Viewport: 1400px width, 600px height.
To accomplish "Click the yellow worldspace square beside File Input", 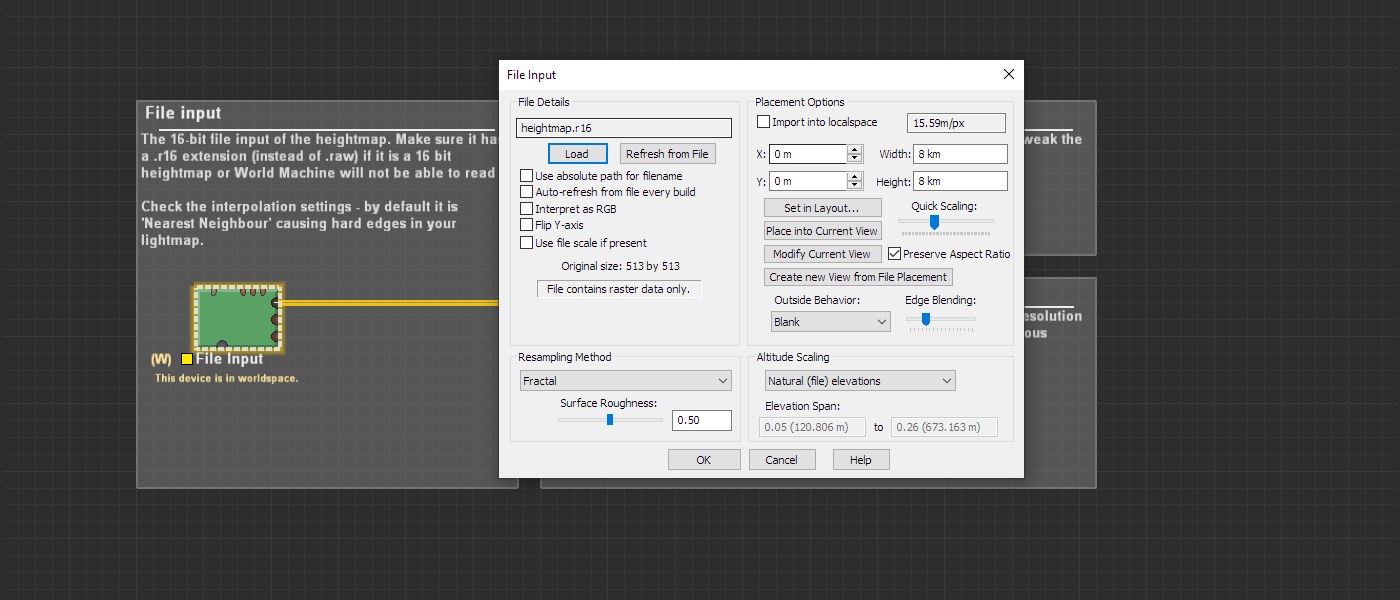I will (187, 359).
